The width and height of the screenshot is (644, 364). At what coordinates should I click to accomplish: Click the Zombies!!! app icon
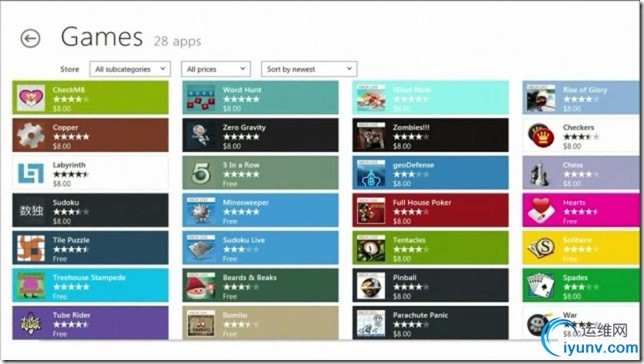tap(371, 136)
